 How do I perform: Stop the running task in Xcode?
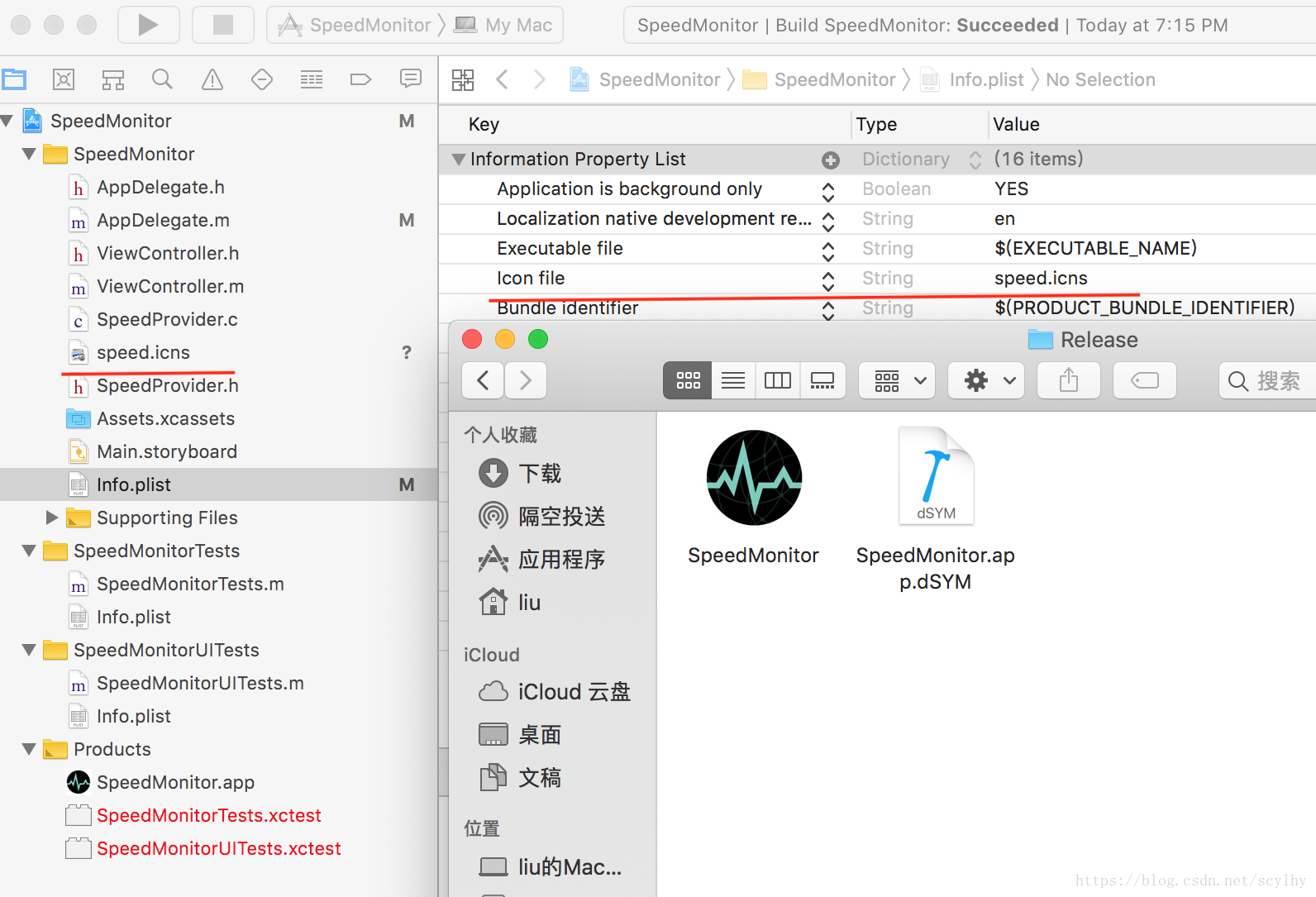(223, 25)
